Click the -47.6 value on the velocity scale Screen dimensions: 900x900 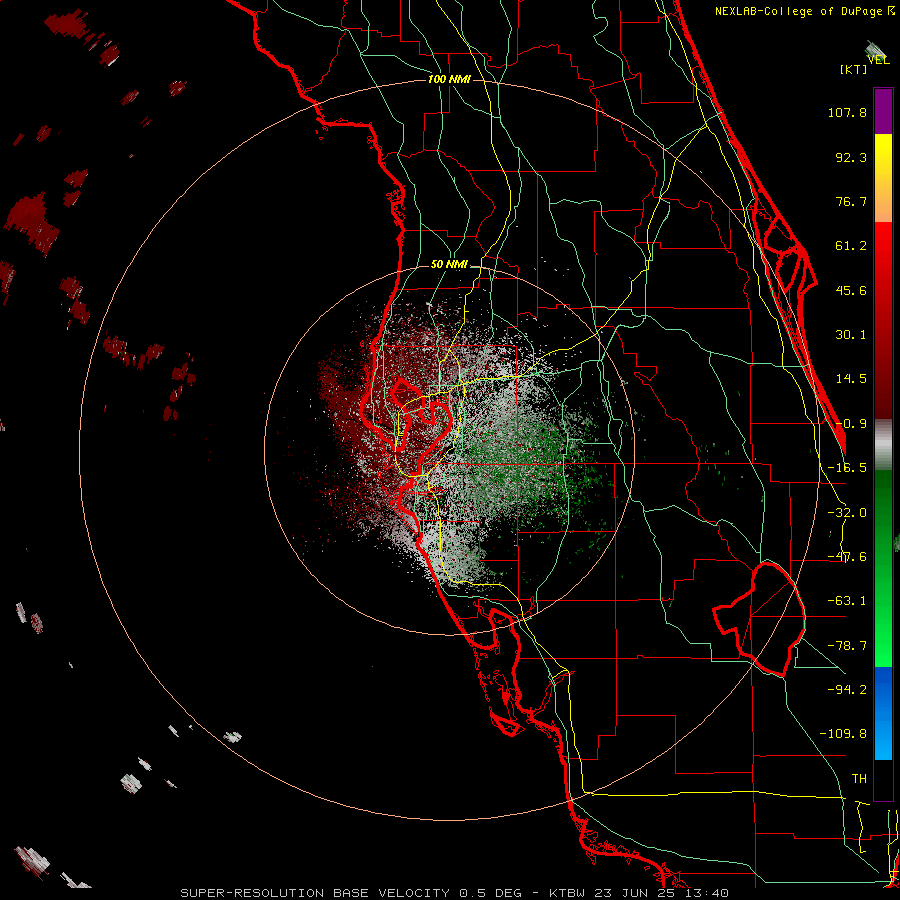(847, 557)
